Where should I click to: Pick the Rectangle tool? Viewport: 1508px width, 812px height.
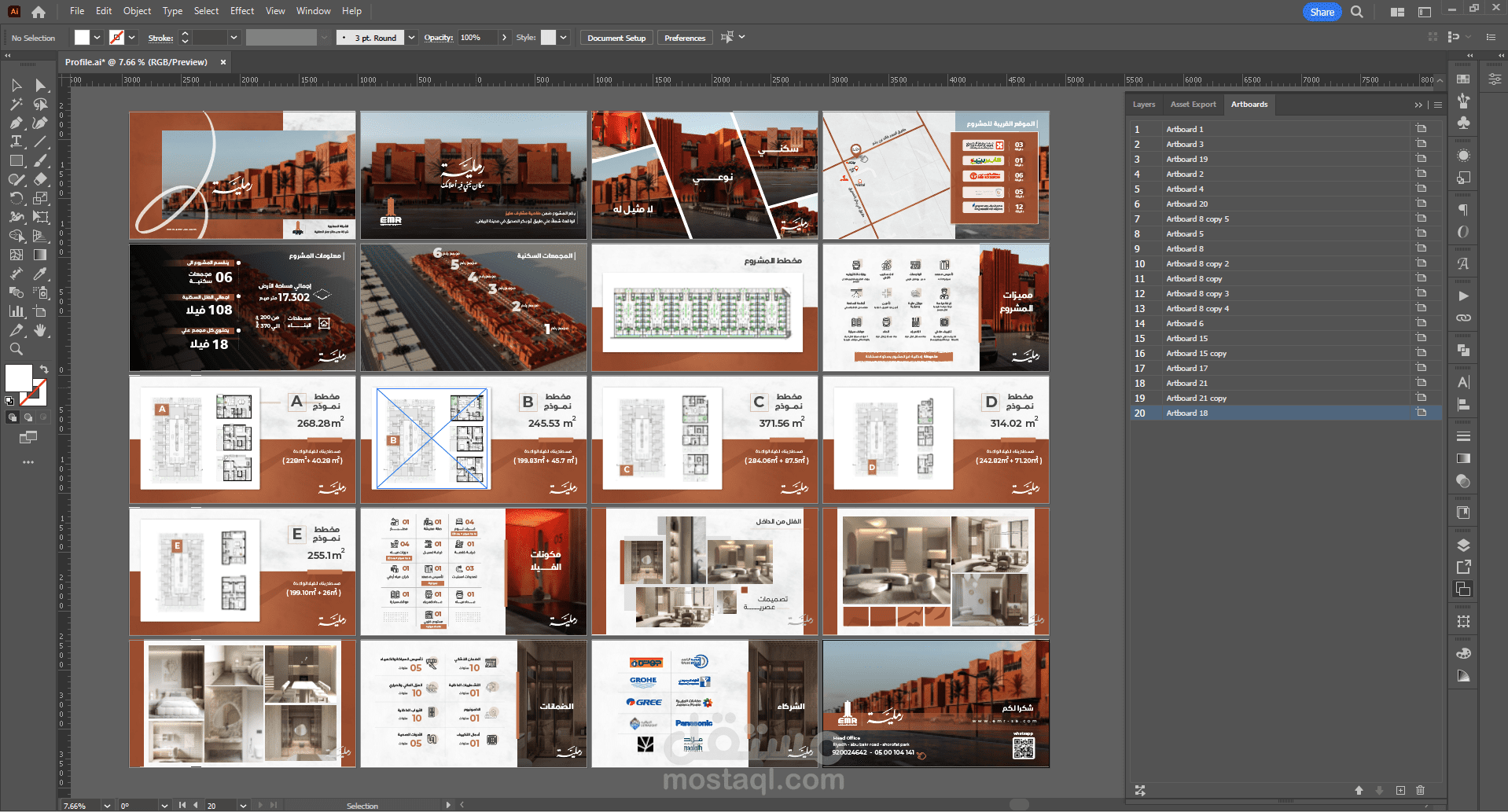(16, 160)
